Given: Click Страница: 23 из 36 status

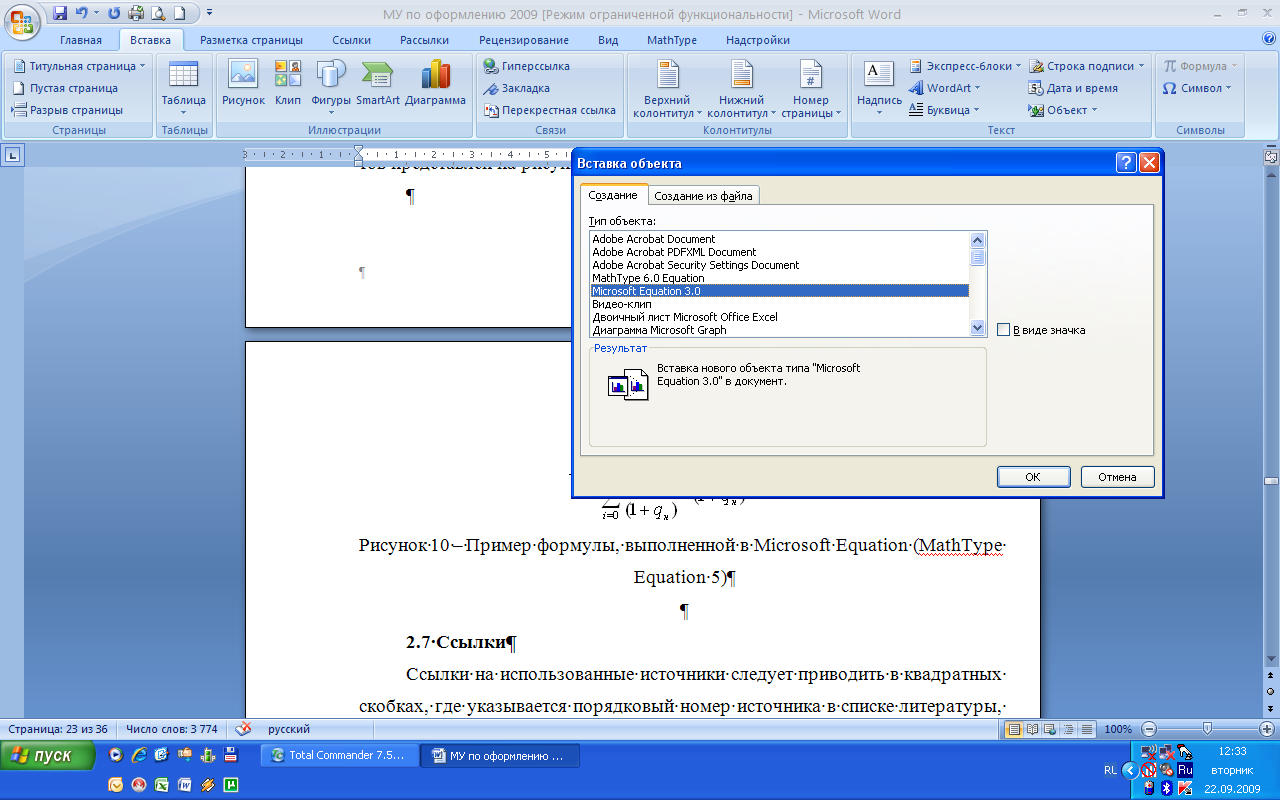Looking at the screenshot, I should pyautogui.click(x=57, y=729).
